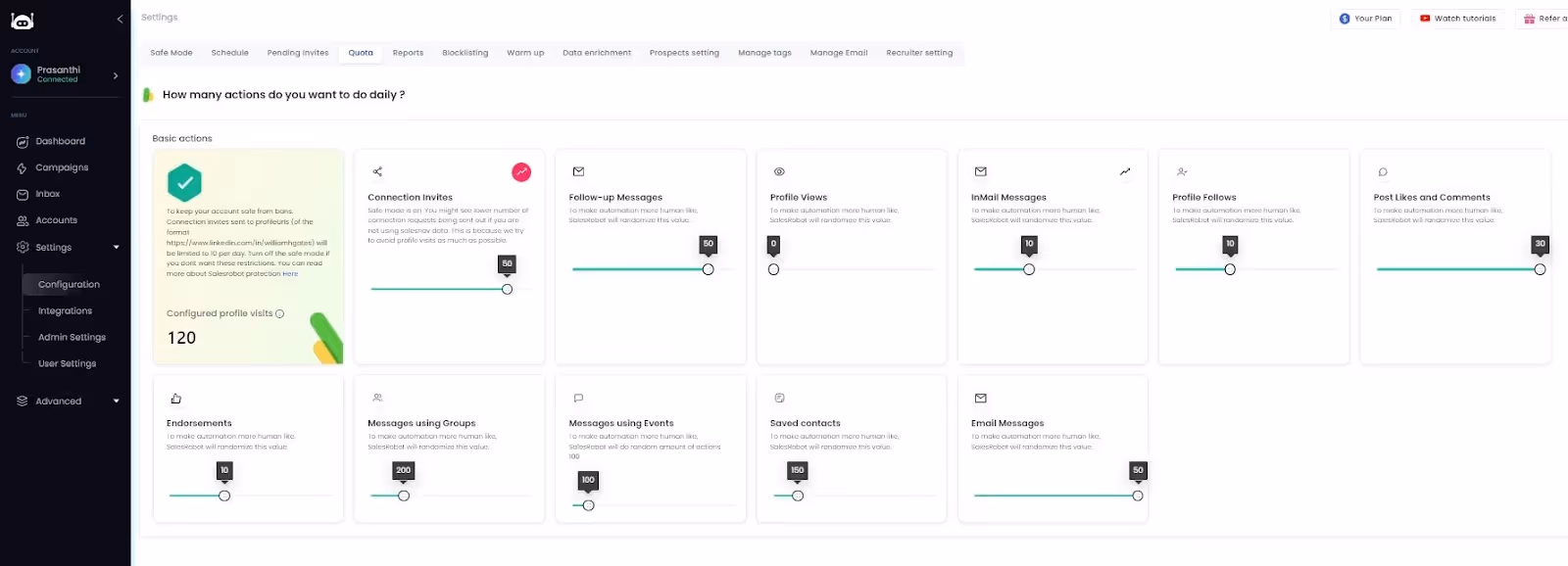The image size is (1568, 566).
Task: Collapse the sidebar with the left chevron
Action: pos(120,19)
